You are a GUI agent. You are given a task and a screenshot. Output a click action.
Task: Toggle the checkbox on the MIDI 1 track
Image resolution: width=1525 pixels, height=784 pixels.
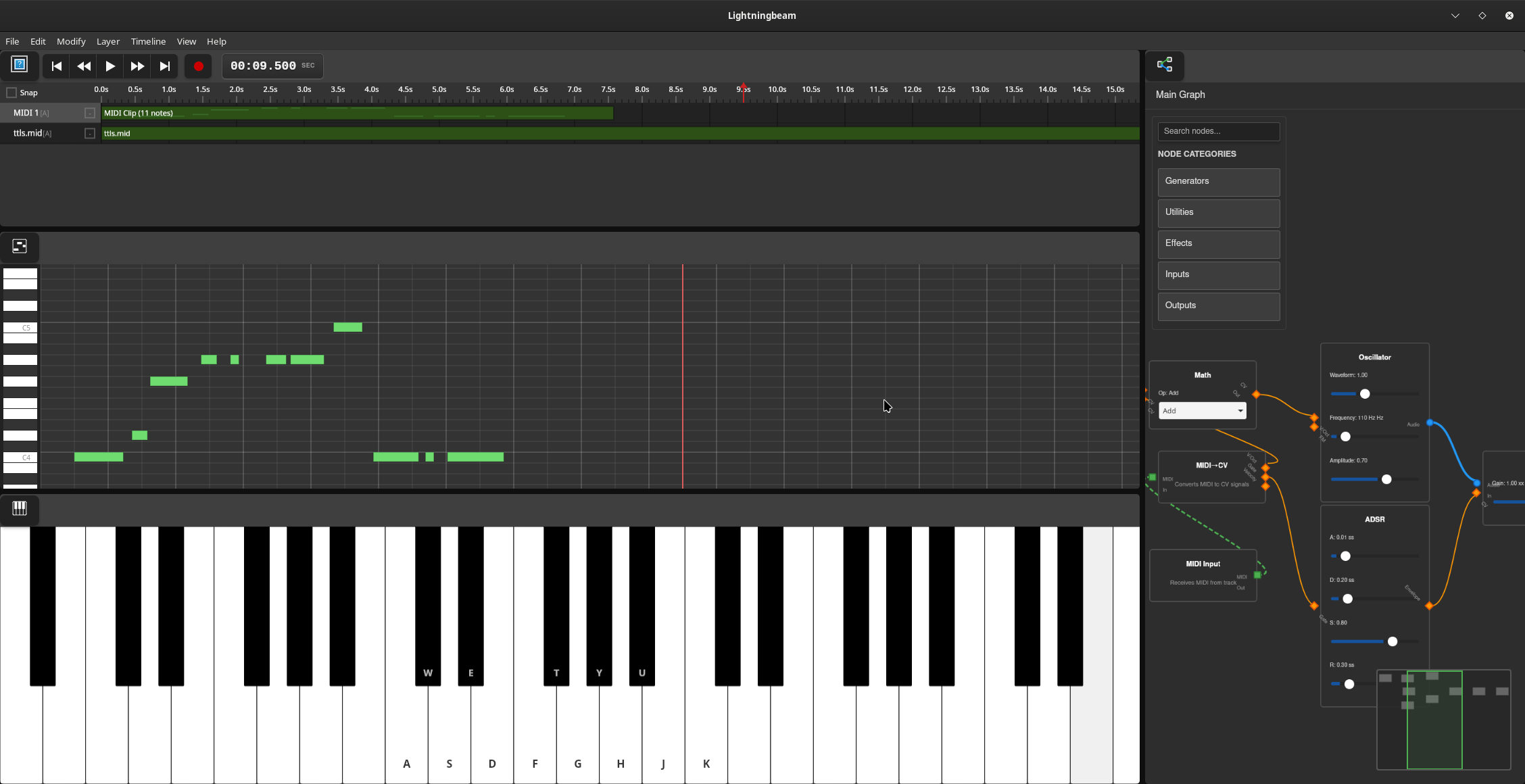(89, 113)
